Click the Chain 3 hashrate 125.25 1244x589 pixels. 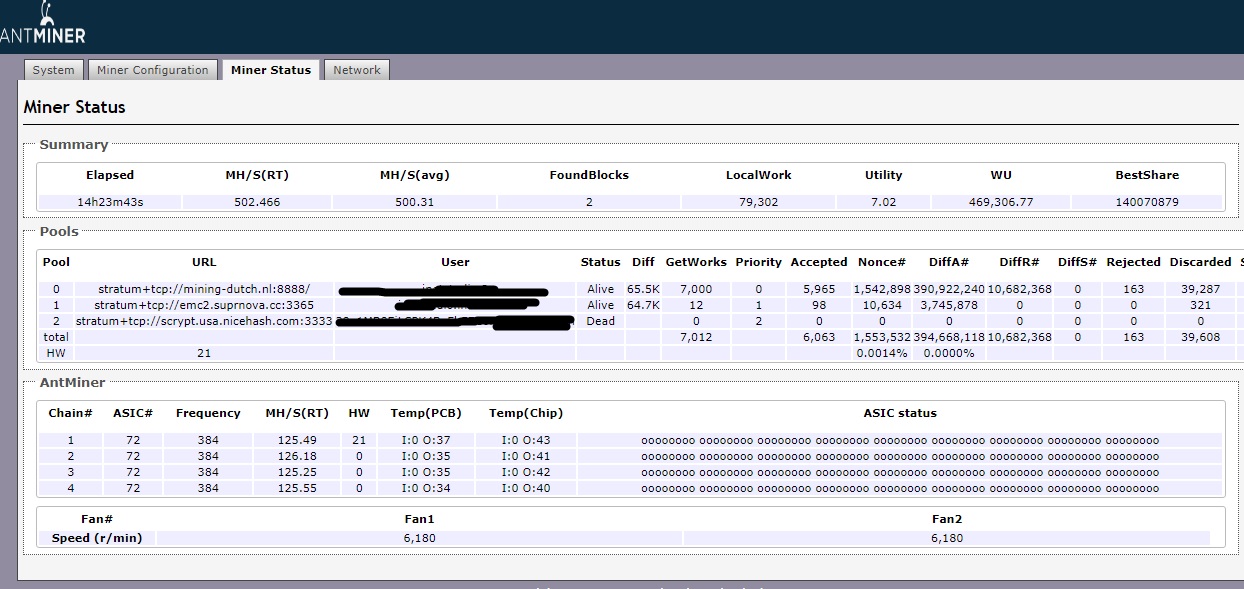(298, 472)
